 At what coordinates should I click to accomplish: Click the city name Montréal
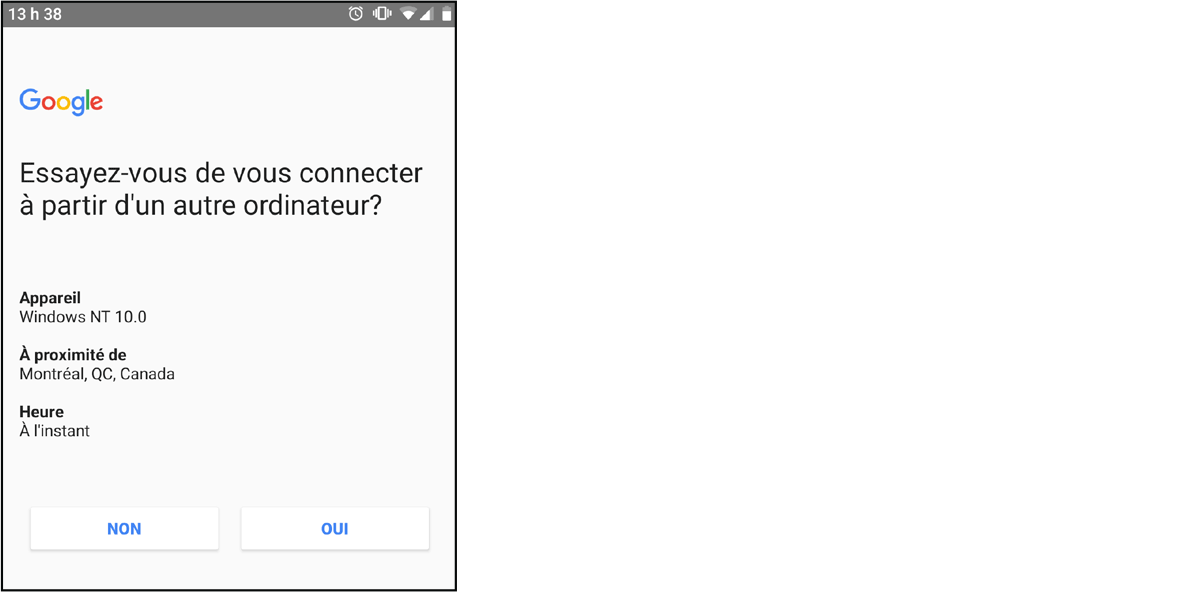(52, 374)
